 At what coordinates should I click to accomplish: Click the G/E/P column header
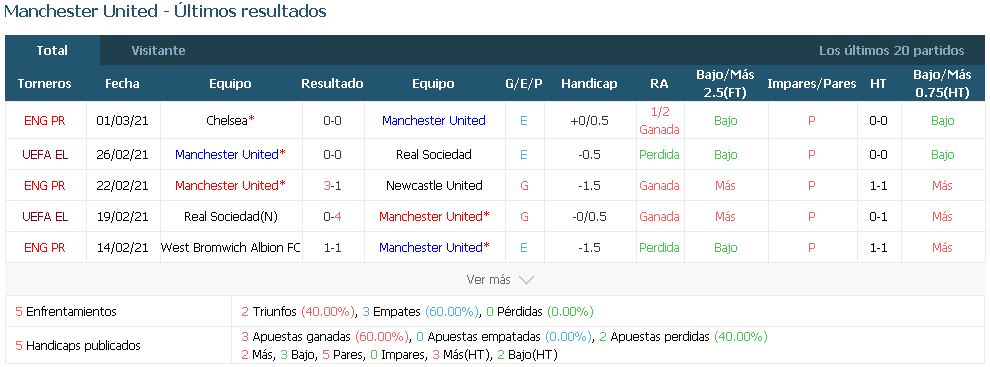pos(524,83)
